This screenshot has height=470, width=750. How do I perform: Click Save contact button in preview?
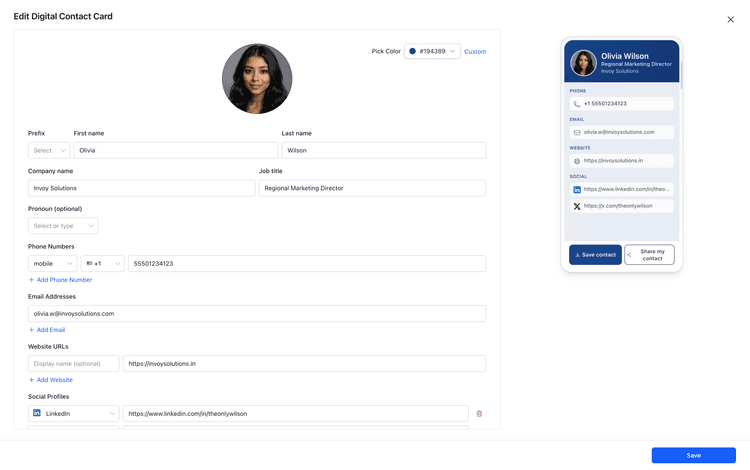coord(596,255)
